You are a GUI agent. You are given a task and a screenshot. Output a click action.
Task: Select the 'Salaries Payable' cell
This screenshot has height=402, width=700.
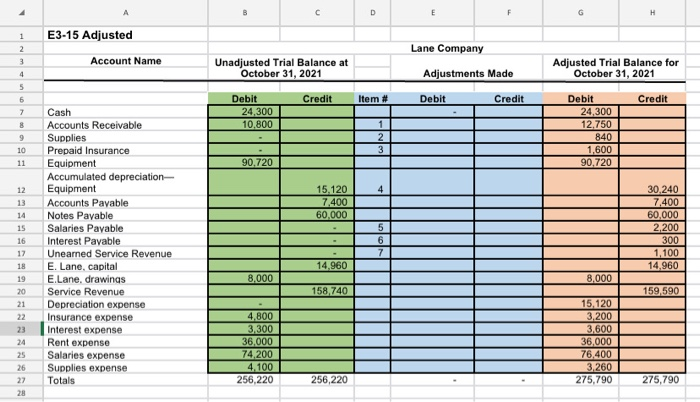click(125, 228)
